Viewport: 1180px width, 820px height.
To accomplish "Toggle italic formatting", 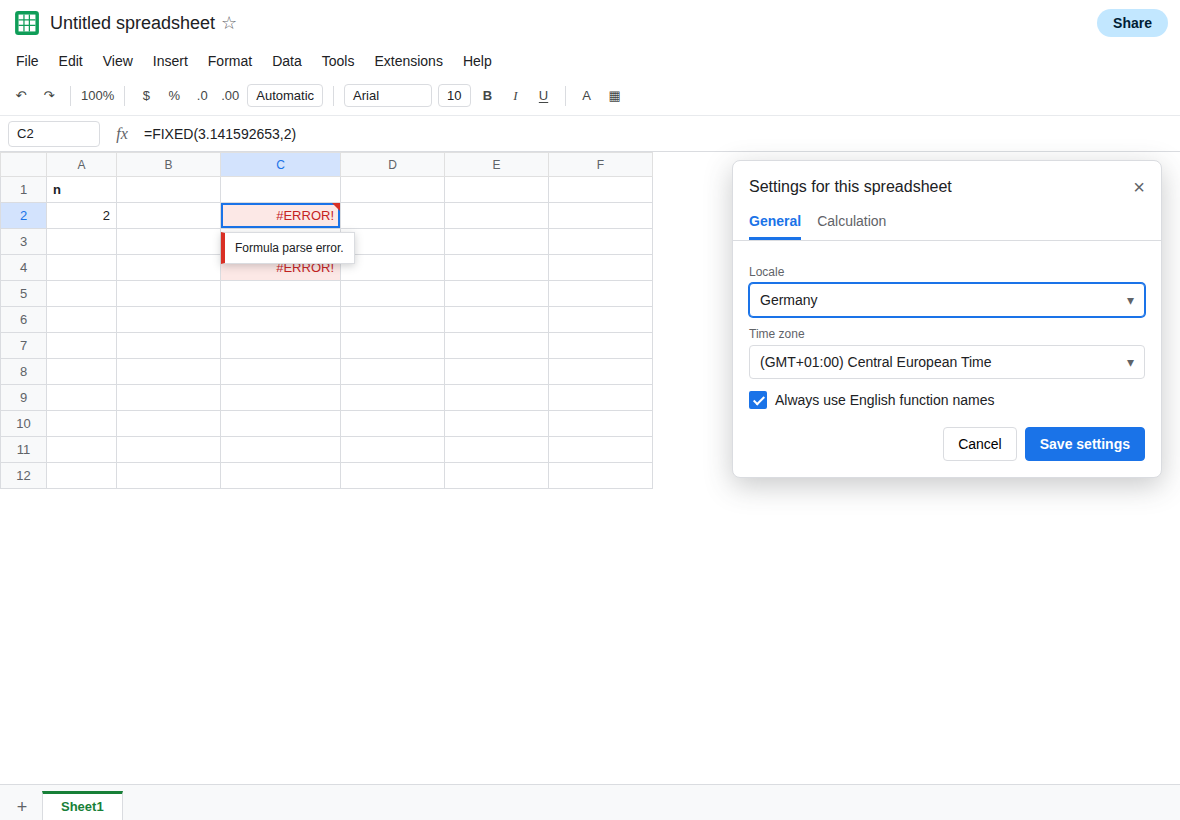I will tap(515, 96).
